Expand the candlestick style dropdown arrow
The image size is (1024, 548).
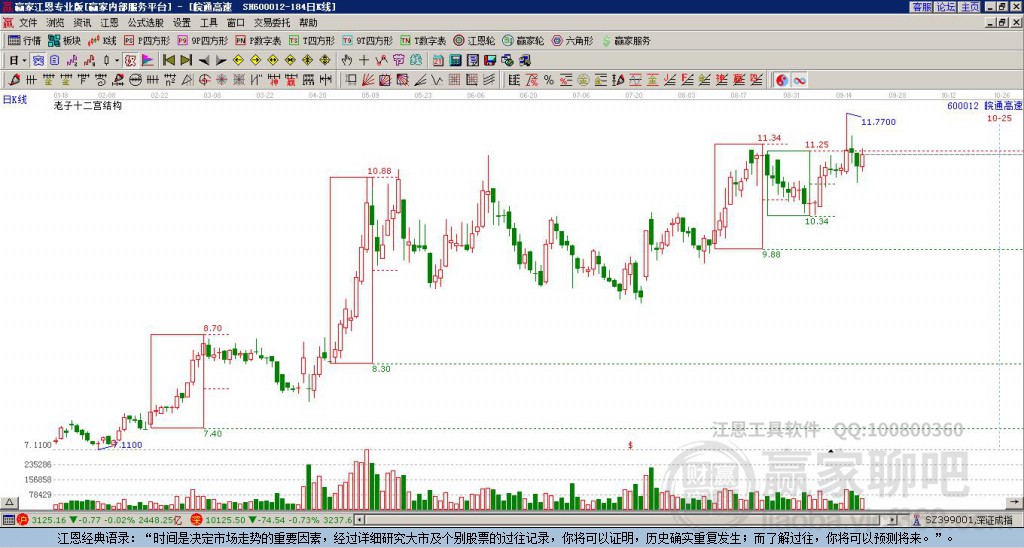(x=117, y=61)
